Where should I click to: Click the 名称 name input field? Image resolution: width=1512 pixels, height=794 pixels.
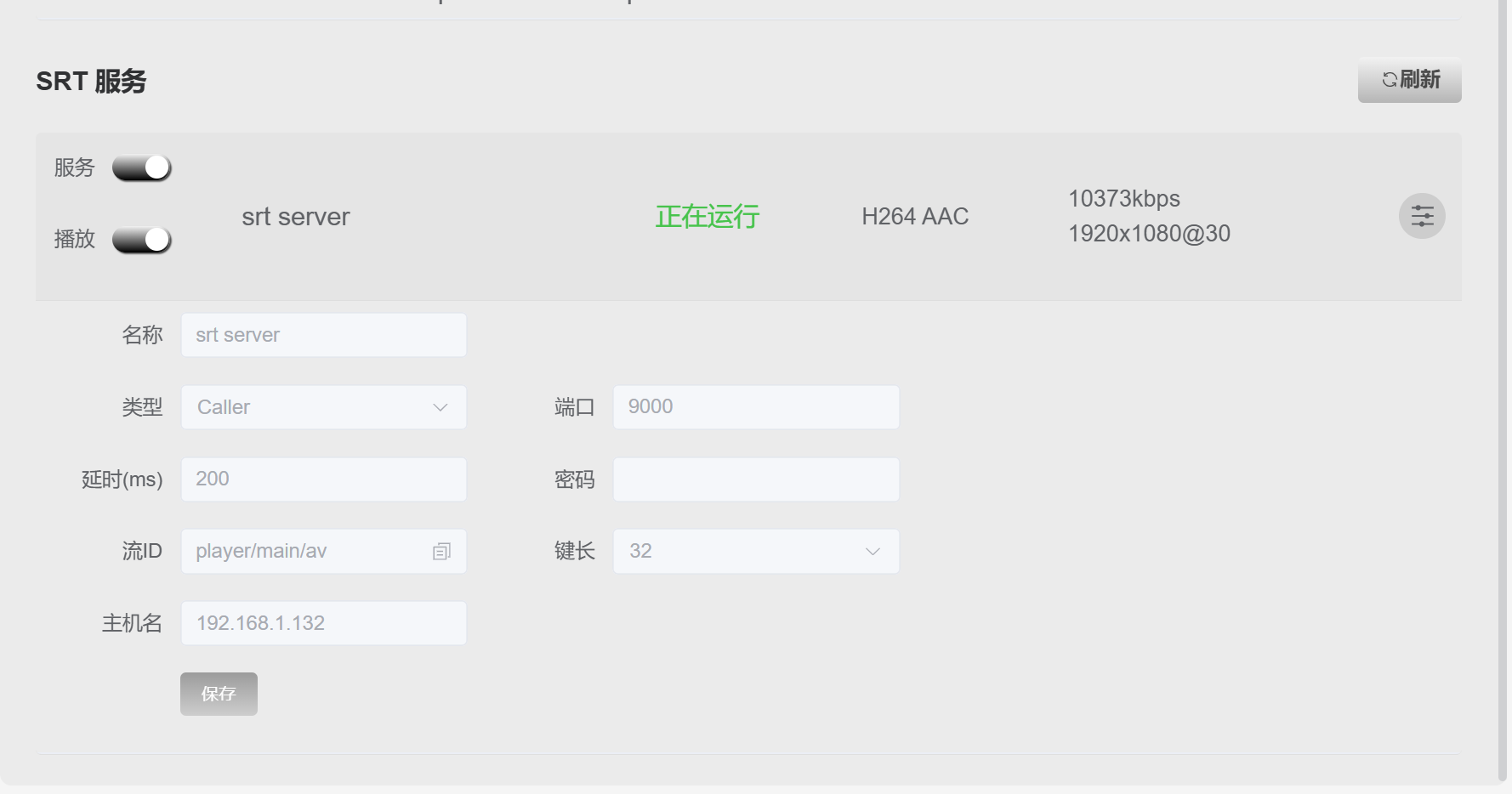[x=323, y=335]
